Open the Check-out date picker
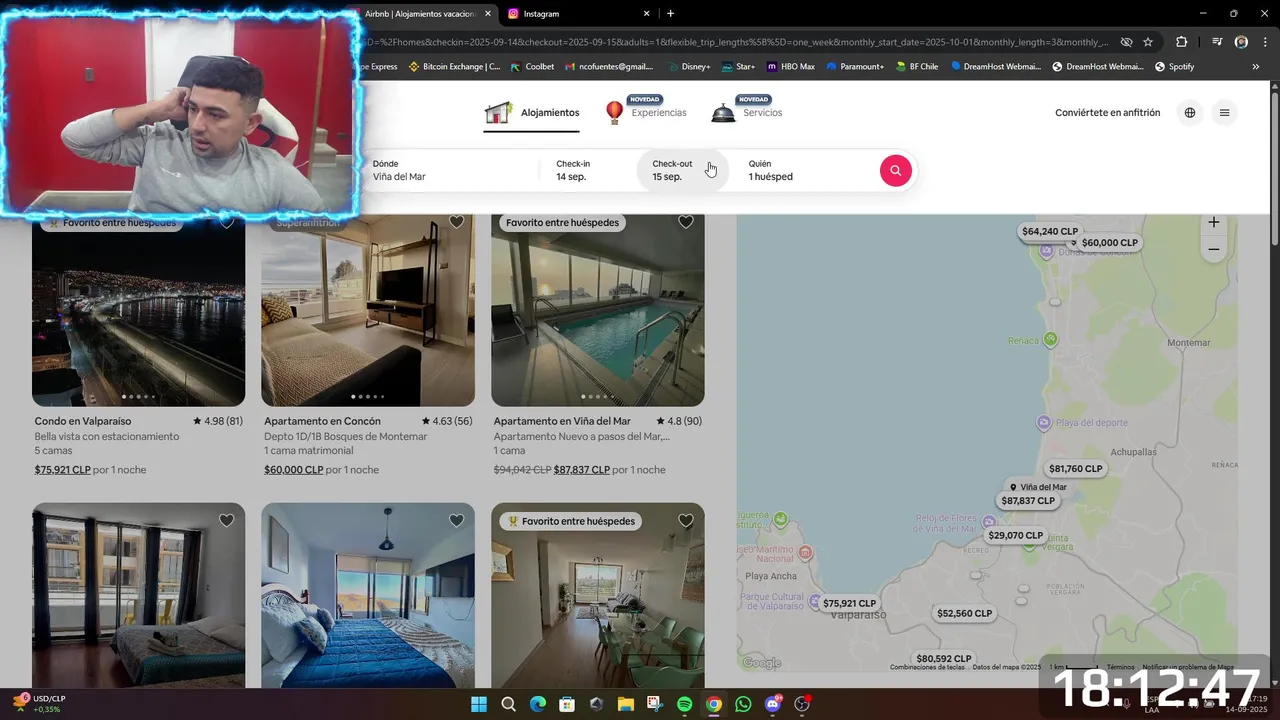The height and width of the screenshot is (720, 1280). coord(682,170)
